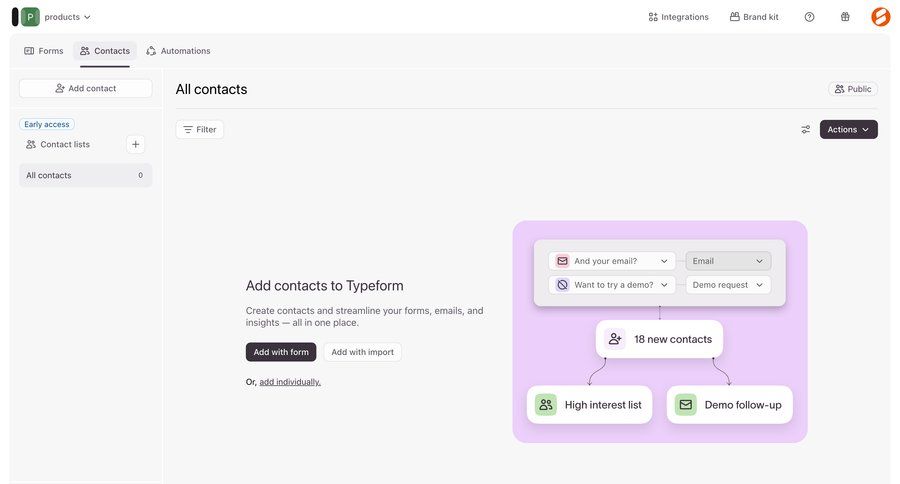The image size is (900, 484).
Task: Switch to the Automations tab
Action: click(x=178, y=51)
